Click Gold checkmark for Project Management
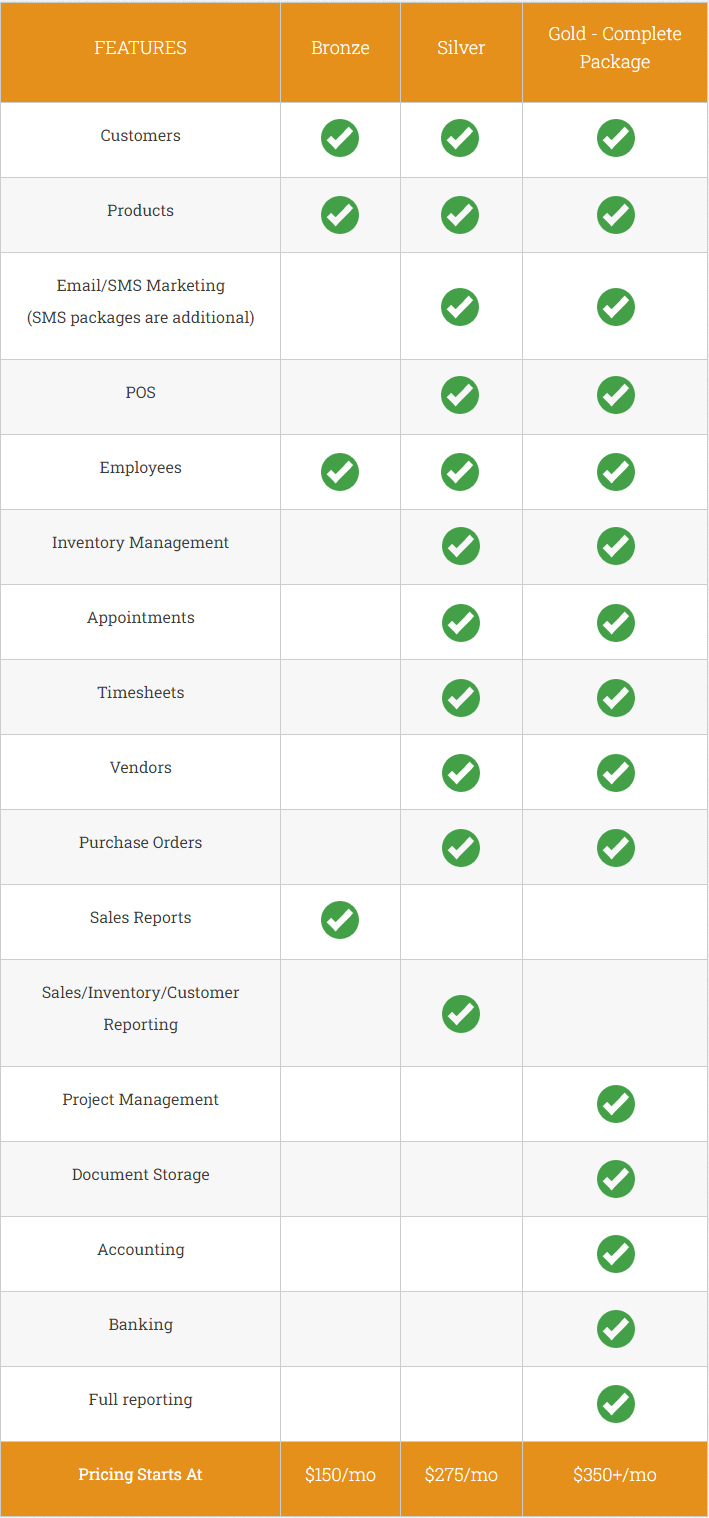The height and width of the screenshot is (1518, 709). tap(615, 1103)
